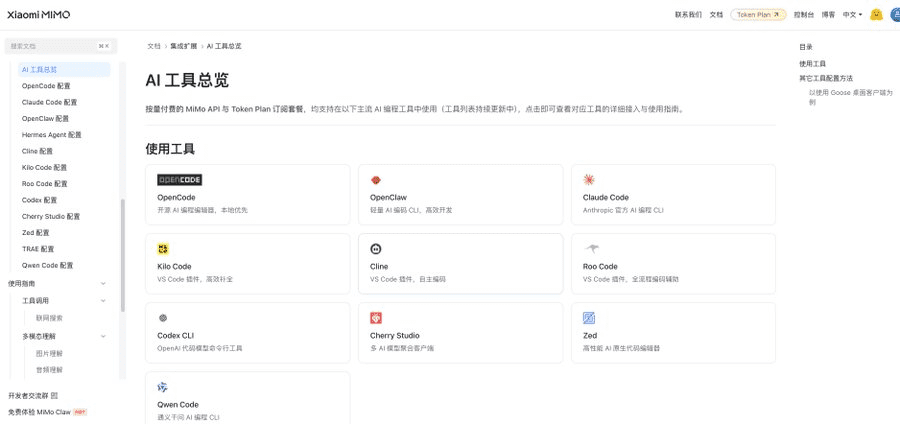
Task: Open the Kilo Code card title
Action: [174, 266]
